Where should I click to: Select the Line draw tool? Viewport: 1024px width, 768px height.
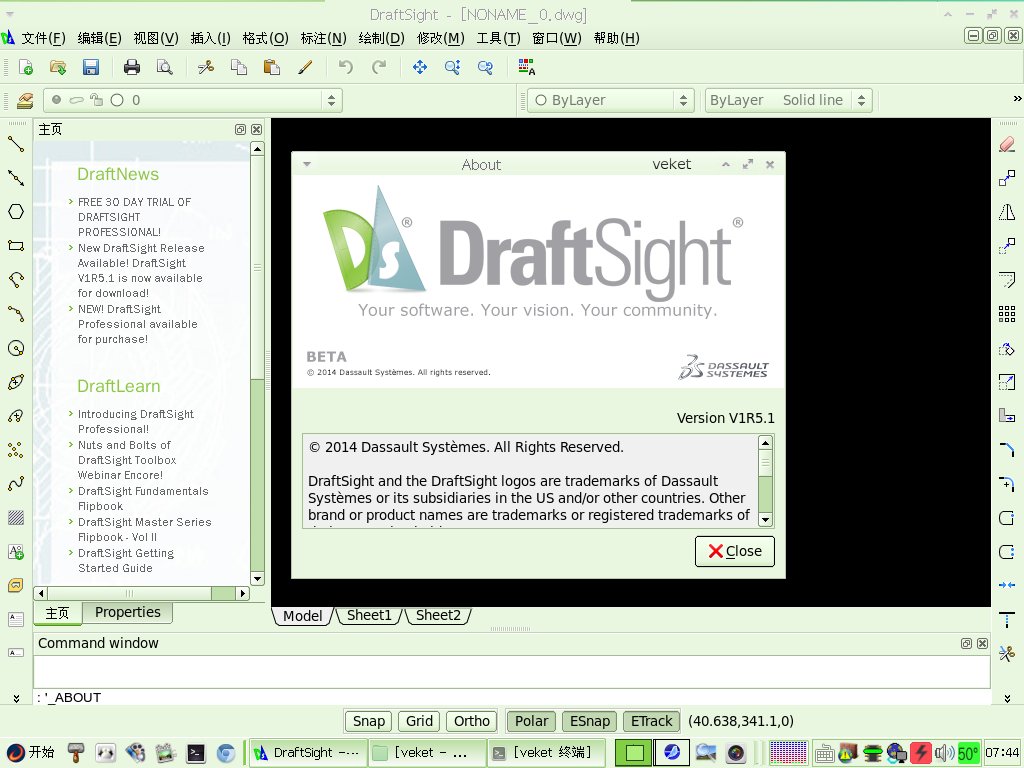tap(16, 144)
